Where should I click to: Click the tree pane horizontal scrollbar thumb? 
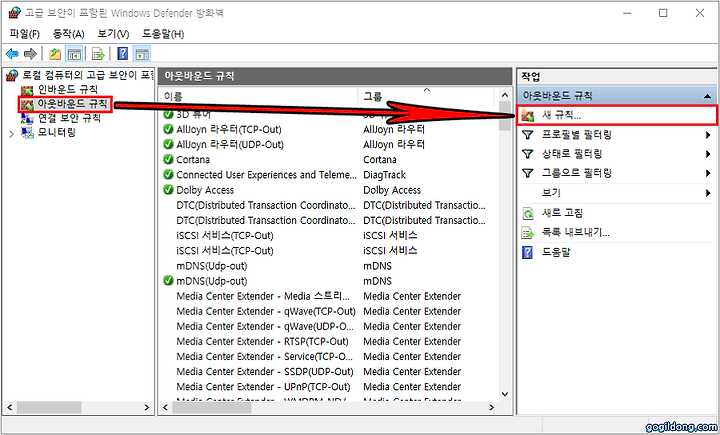click(x=49, y=407)
